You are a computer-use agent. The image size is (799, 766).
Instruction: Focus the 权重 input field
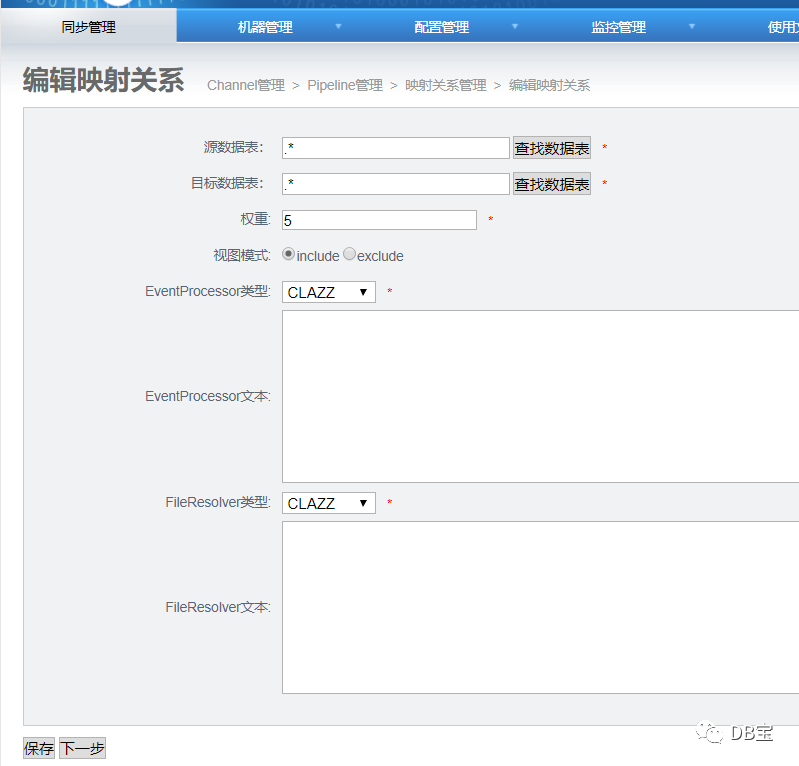379,220
